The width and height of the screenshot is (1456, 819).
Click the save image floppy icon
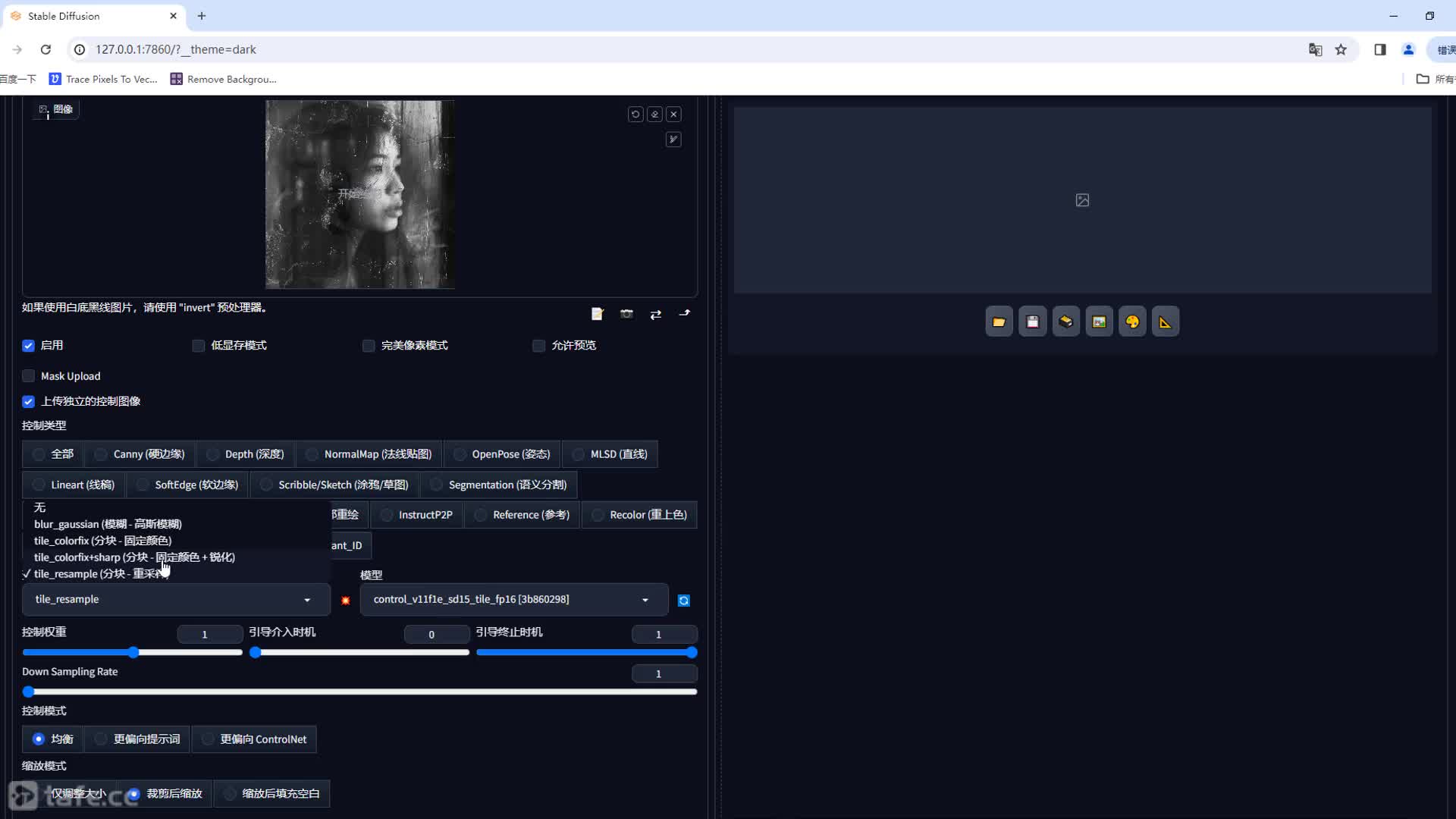[x=1032, y=322]
